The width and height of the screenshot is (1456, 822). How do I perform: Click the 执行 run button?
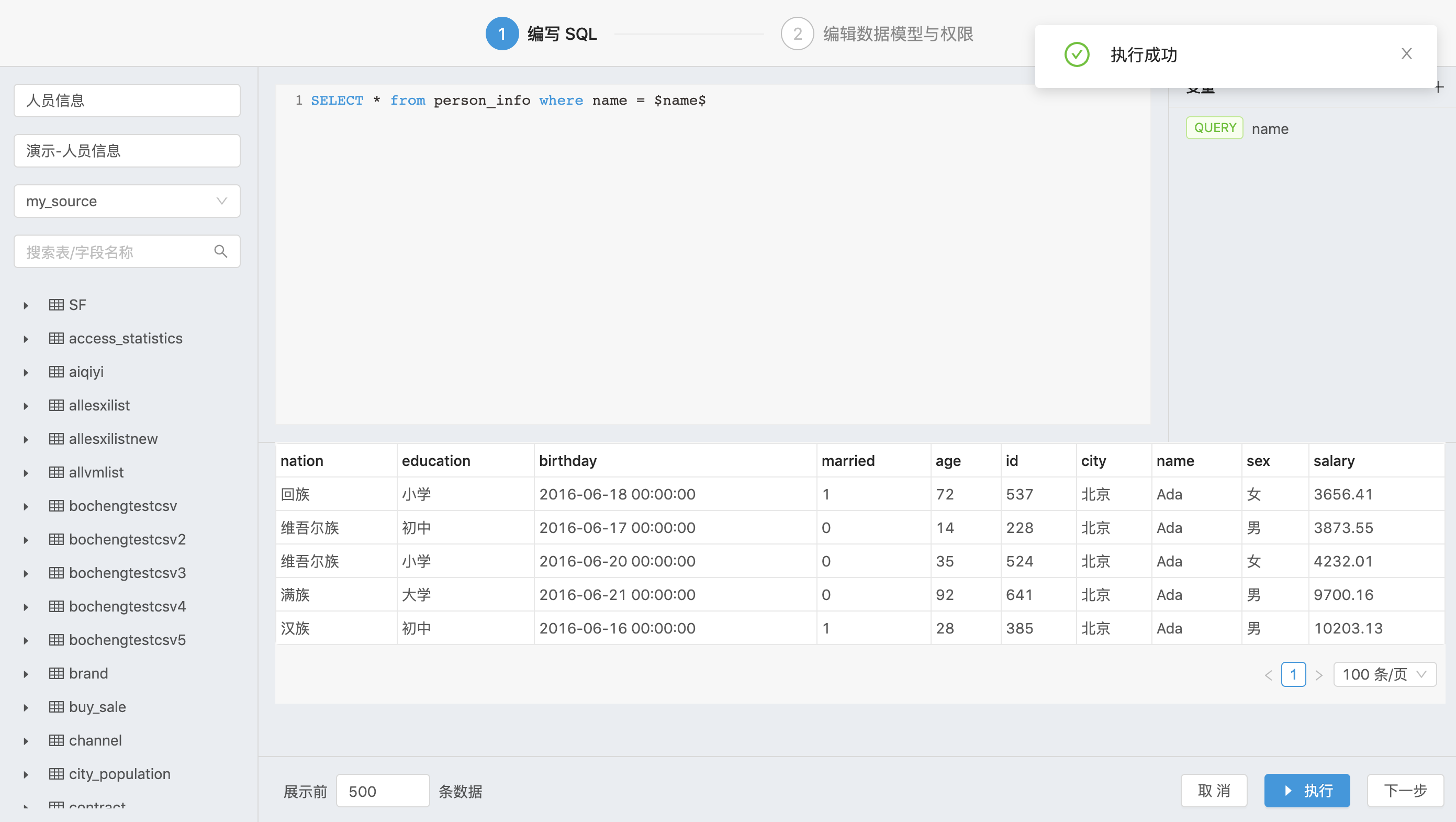click(1306, 791)
